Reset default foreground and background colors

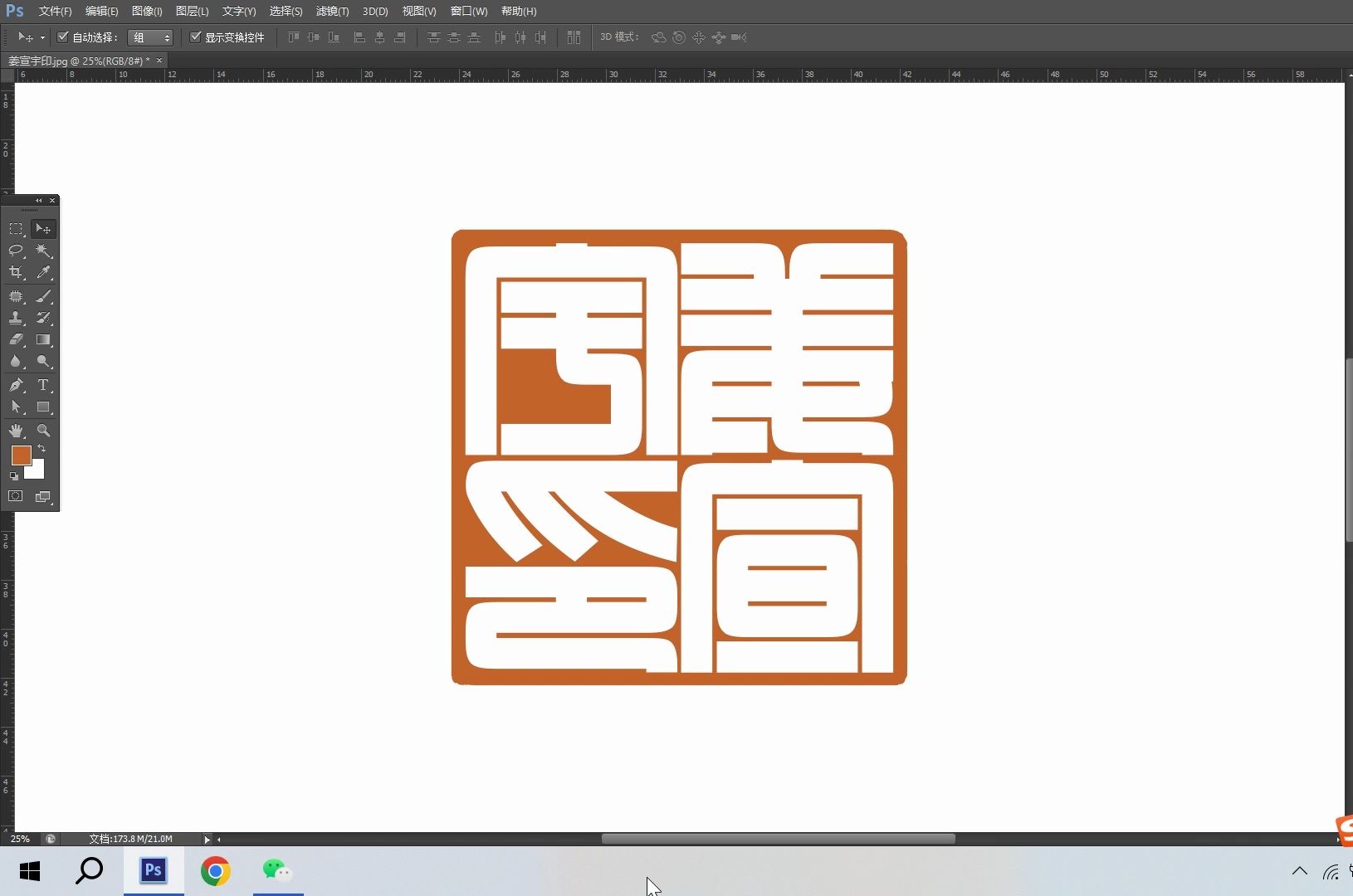click(14, 476)
